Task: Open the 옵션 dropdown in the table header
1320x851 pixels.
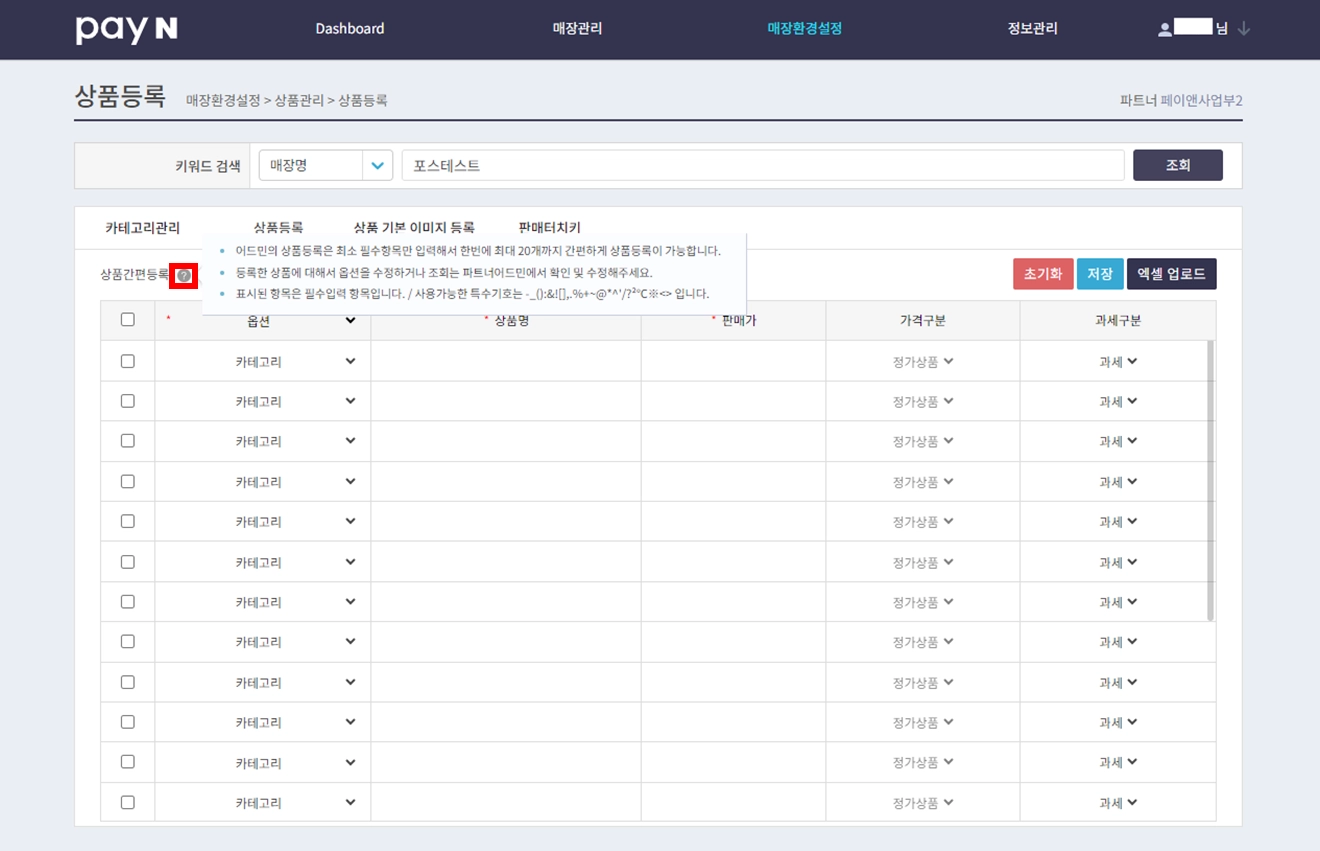Action: (263, 321)
